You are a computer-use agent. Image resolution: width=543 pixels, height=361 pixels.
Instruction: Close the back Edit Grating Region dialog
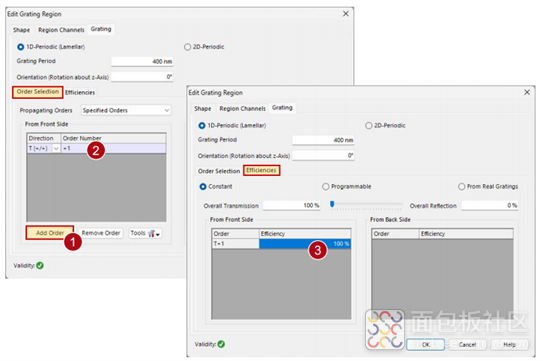[346, 14]
